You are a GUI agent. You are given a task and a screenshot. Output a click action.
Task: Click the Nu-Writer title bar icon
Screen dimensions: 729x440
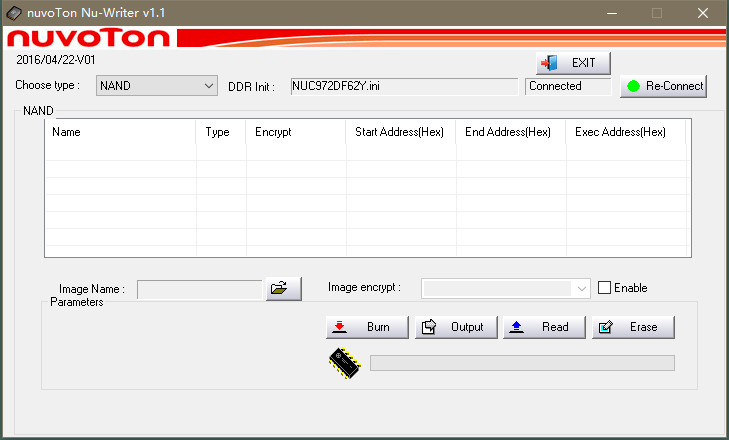tap(14, 13)
